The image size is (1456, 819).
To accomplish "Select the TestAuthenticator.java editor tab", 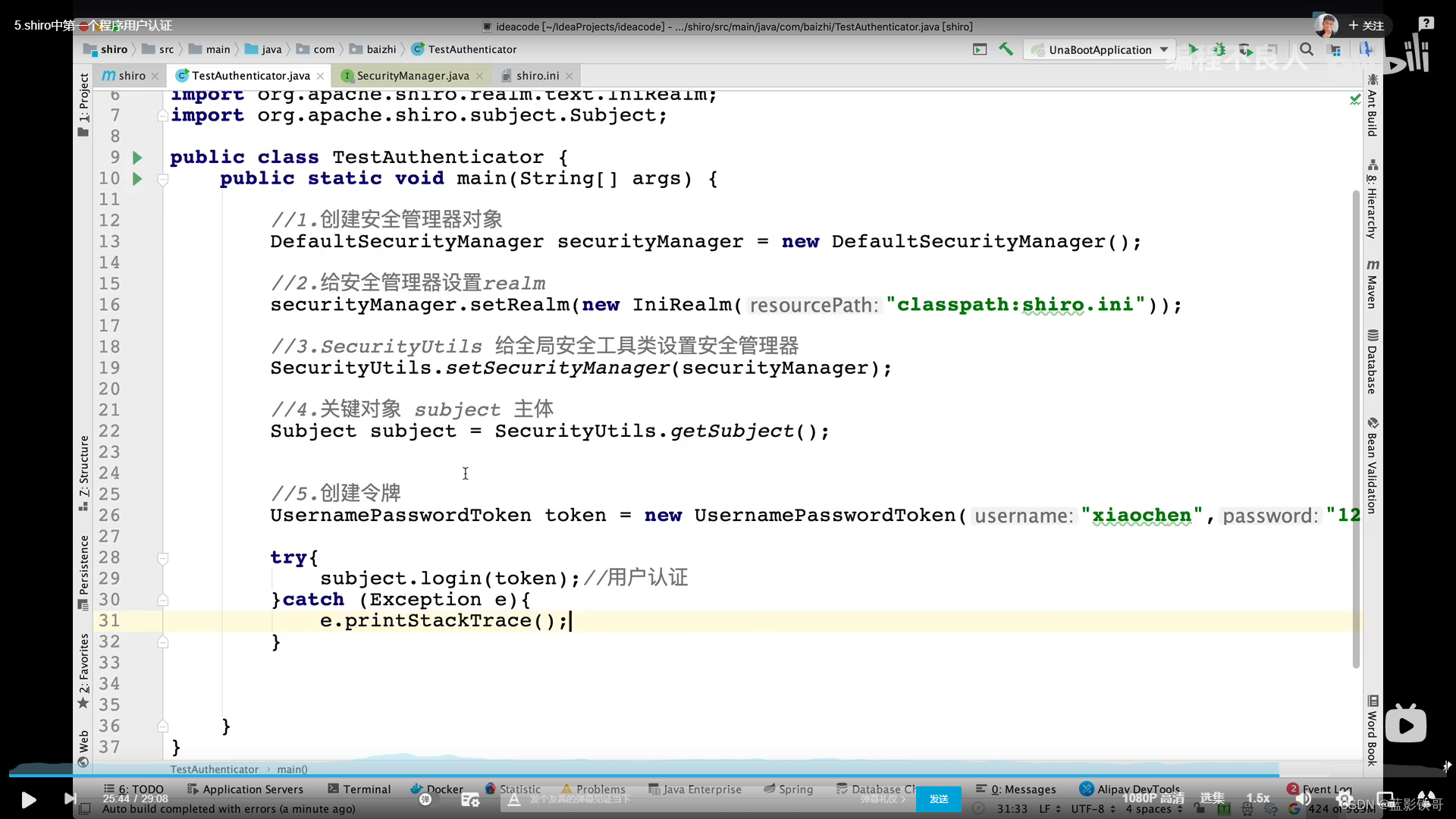I will click(250, 76).
